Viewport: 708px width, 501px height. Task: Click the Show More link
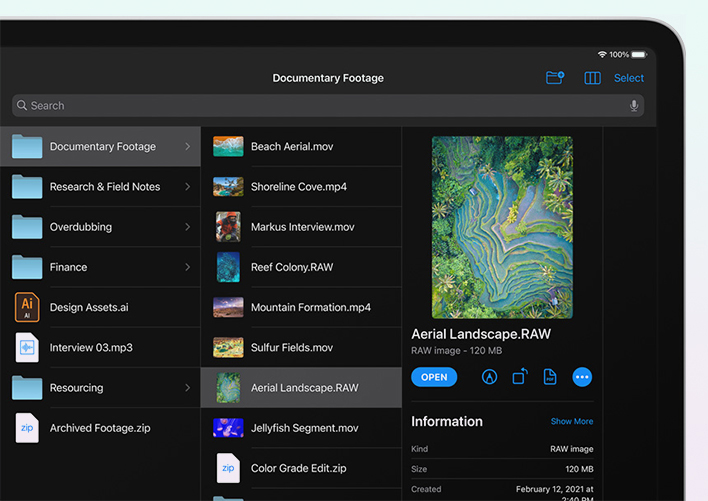[571, 421]
